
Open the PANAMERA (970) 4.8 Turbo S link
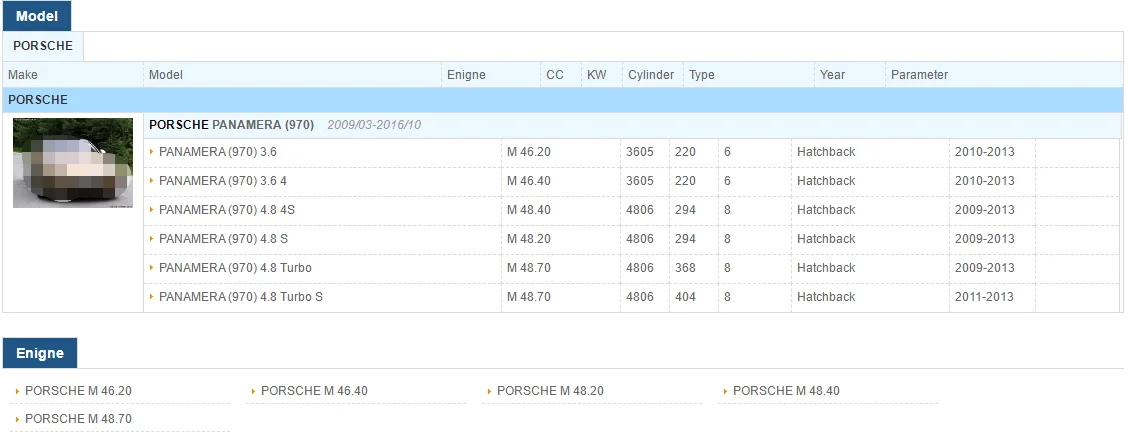tap(240, 296)
